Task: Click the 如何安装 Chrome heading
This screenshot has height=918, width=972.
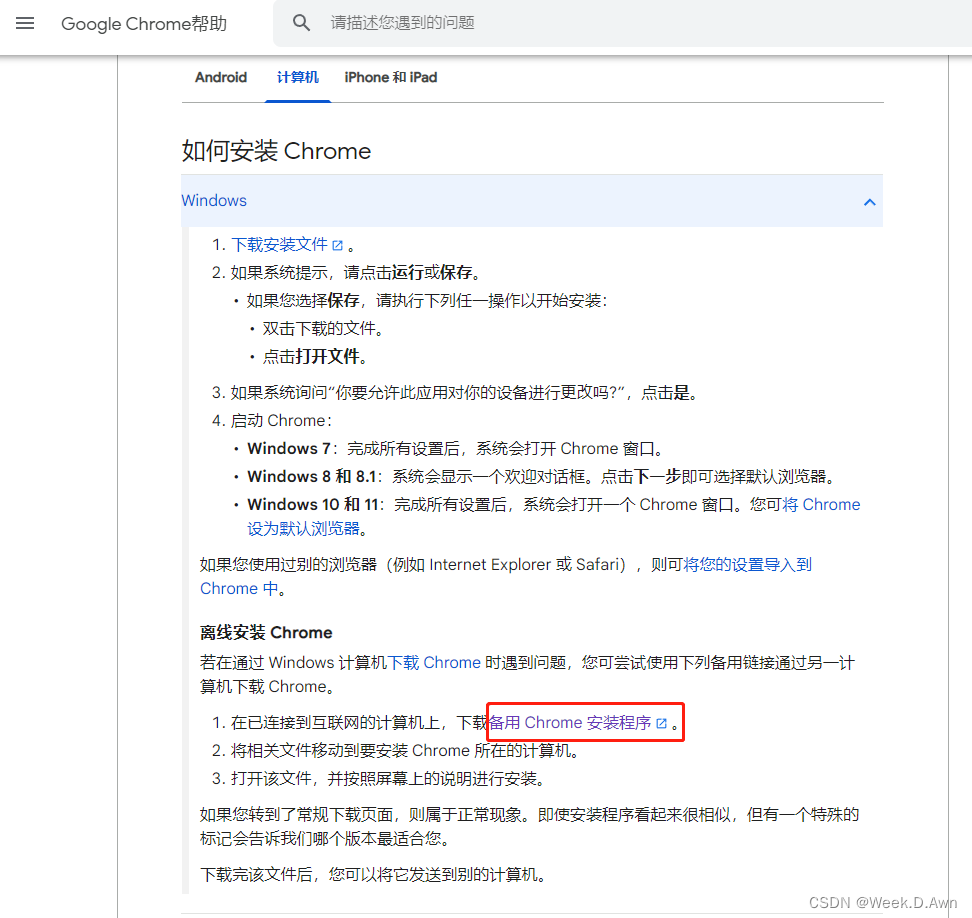Action: pos(276,151)
